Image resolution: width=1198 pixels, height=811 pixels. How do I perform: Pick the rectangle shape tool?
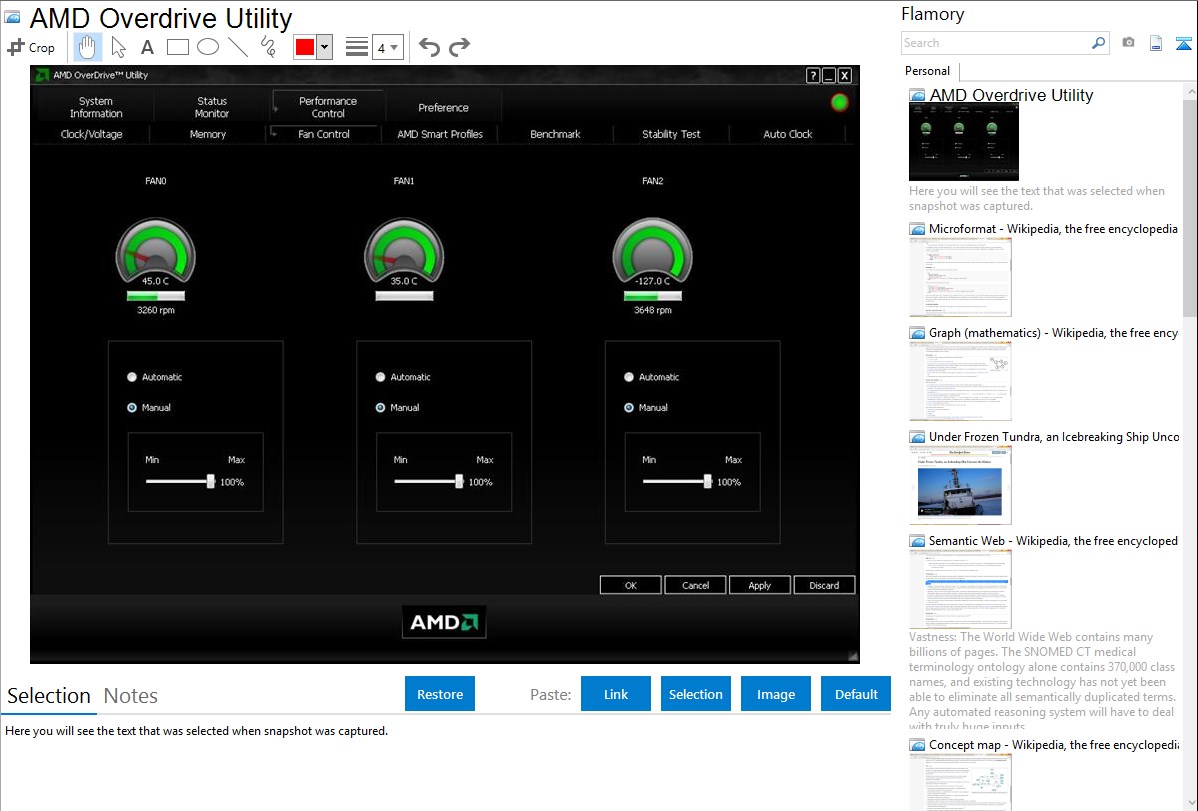[x=178, y=47]
